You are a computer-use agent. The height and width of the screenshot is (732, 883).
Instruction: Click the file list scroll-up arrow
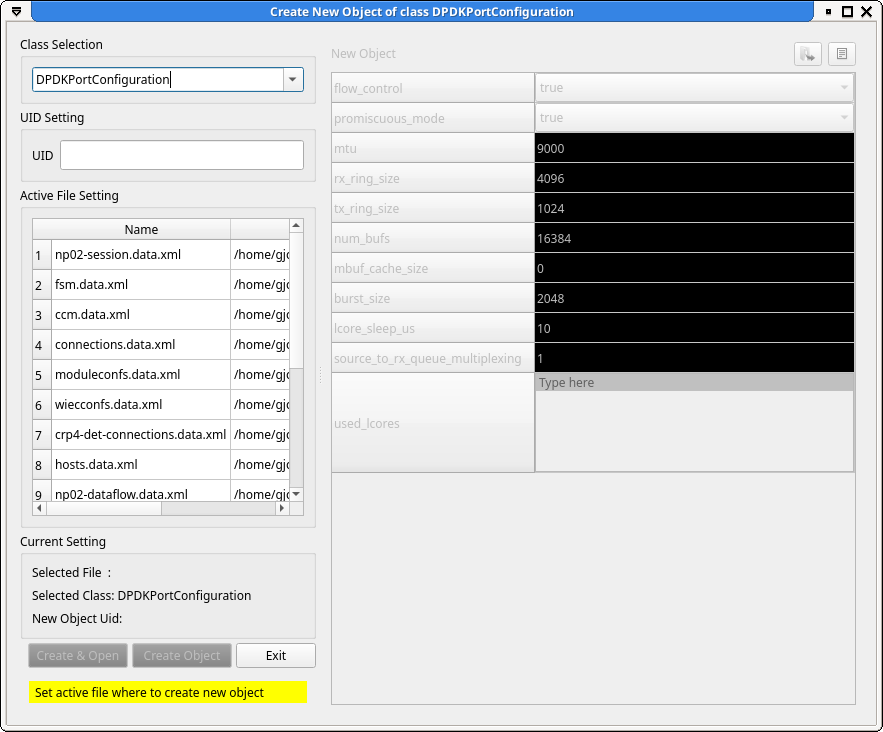pyautogui.click(x=296, y=225)
